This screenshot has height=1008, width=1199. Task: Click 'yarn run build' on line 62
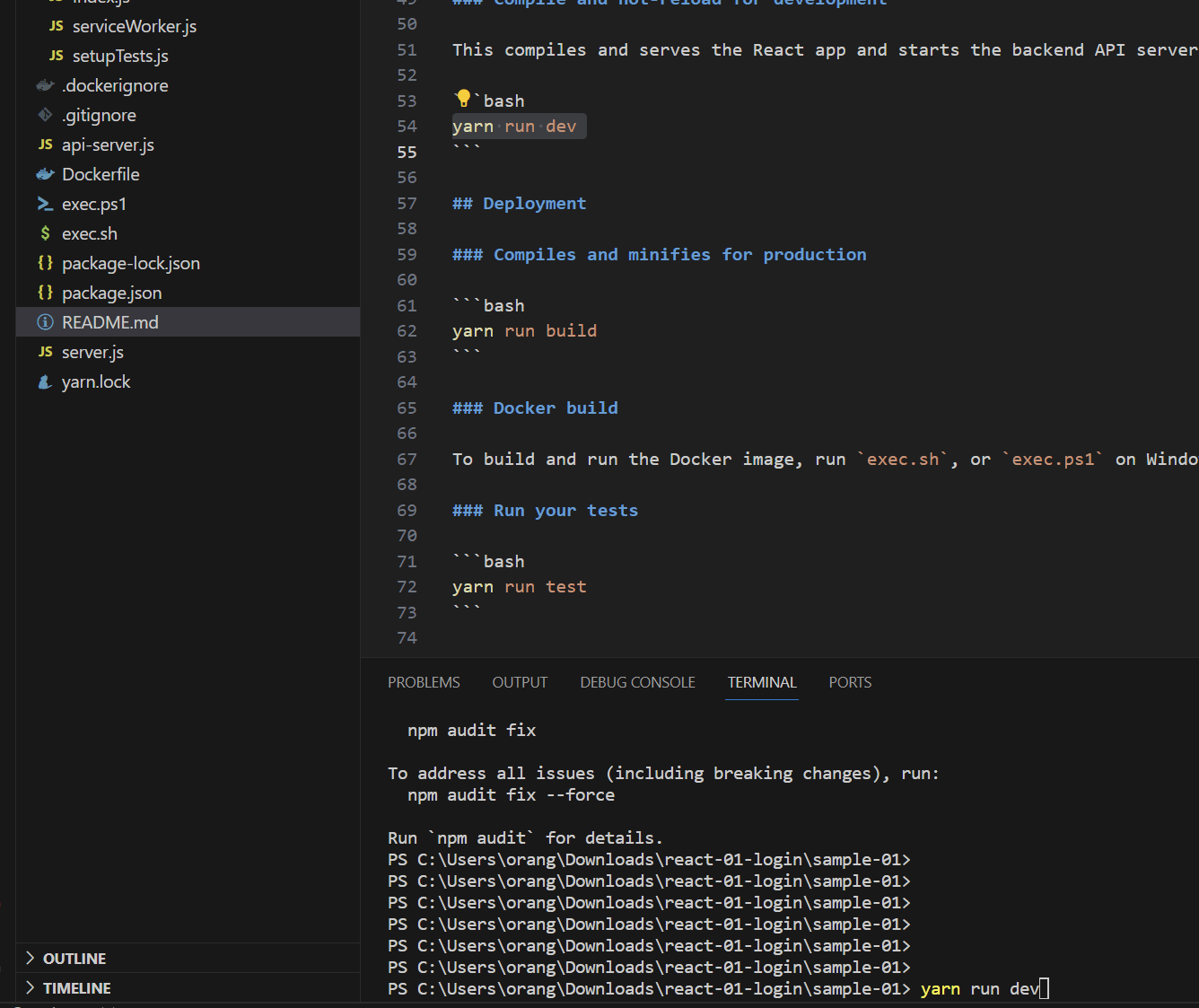[524, 331]
